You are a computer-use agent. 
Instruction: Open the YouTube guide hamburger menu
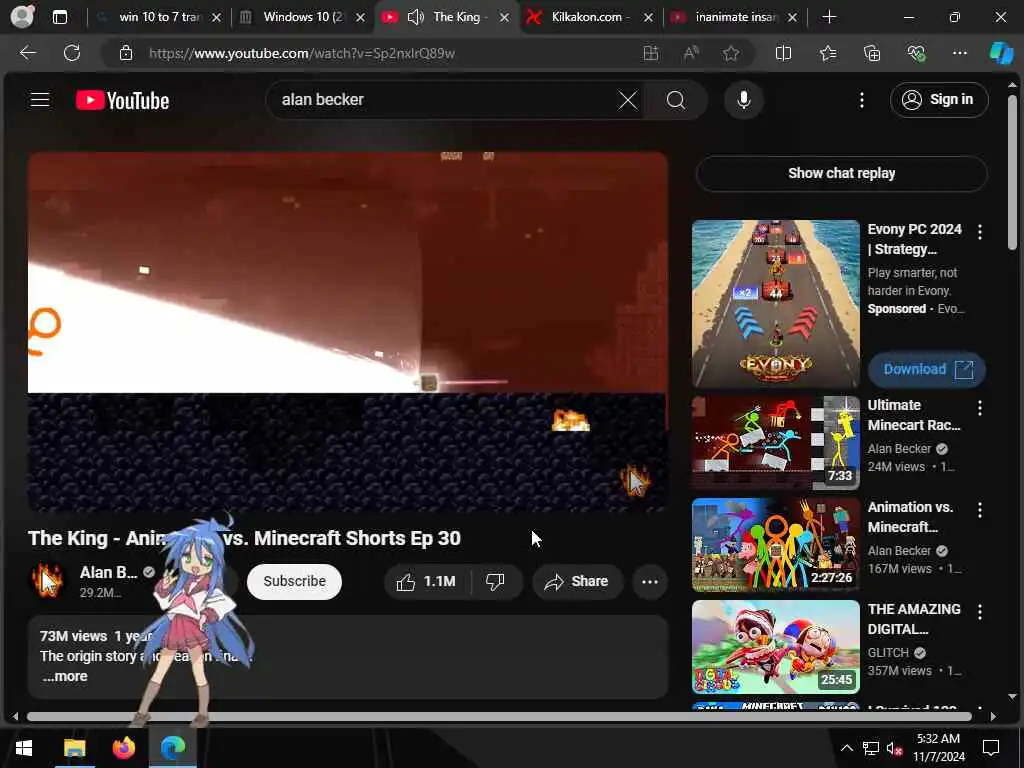pos(40,99)
